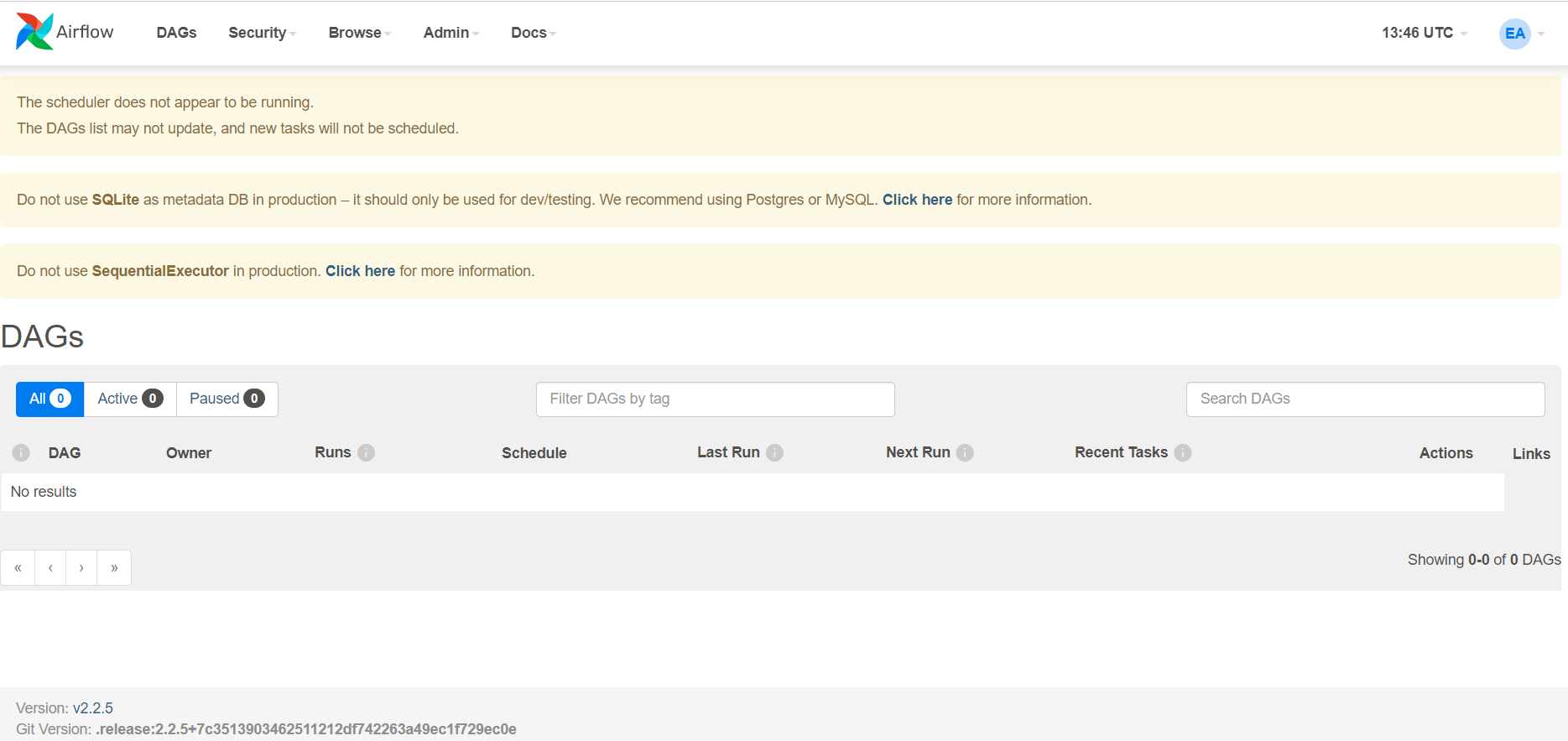
Task: Go to the last page of DAGs
Action: (114, 567)
